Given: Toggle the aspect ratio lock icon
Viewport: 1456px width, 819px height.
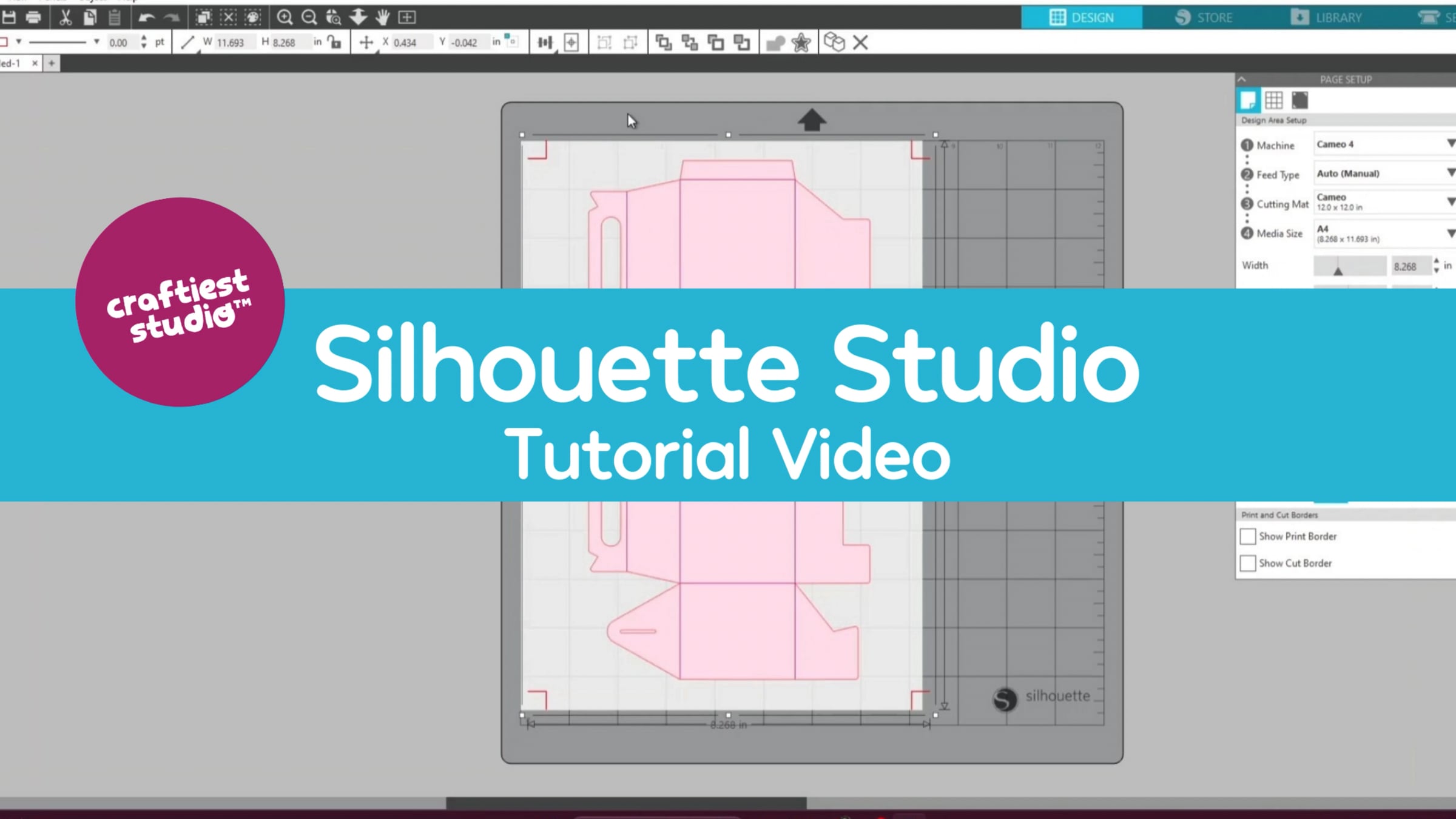Looking at the screenshot, I should [x=334, y=42].
